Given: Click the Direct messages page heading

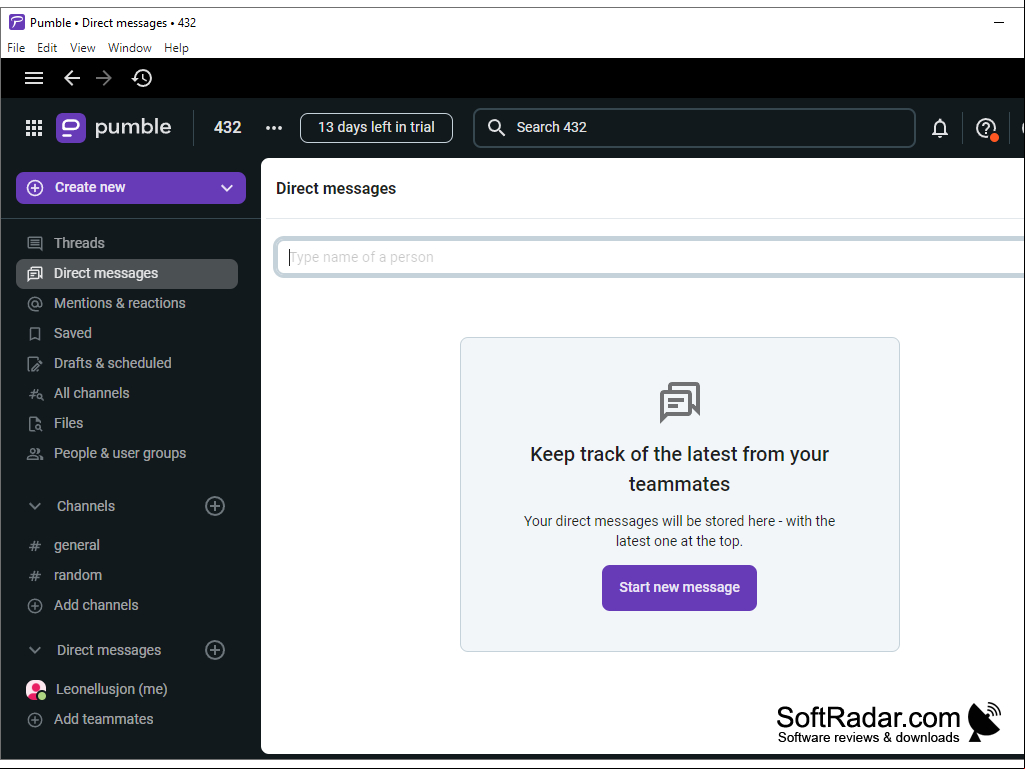Looking at the screenshot, I should coord(336,188).
